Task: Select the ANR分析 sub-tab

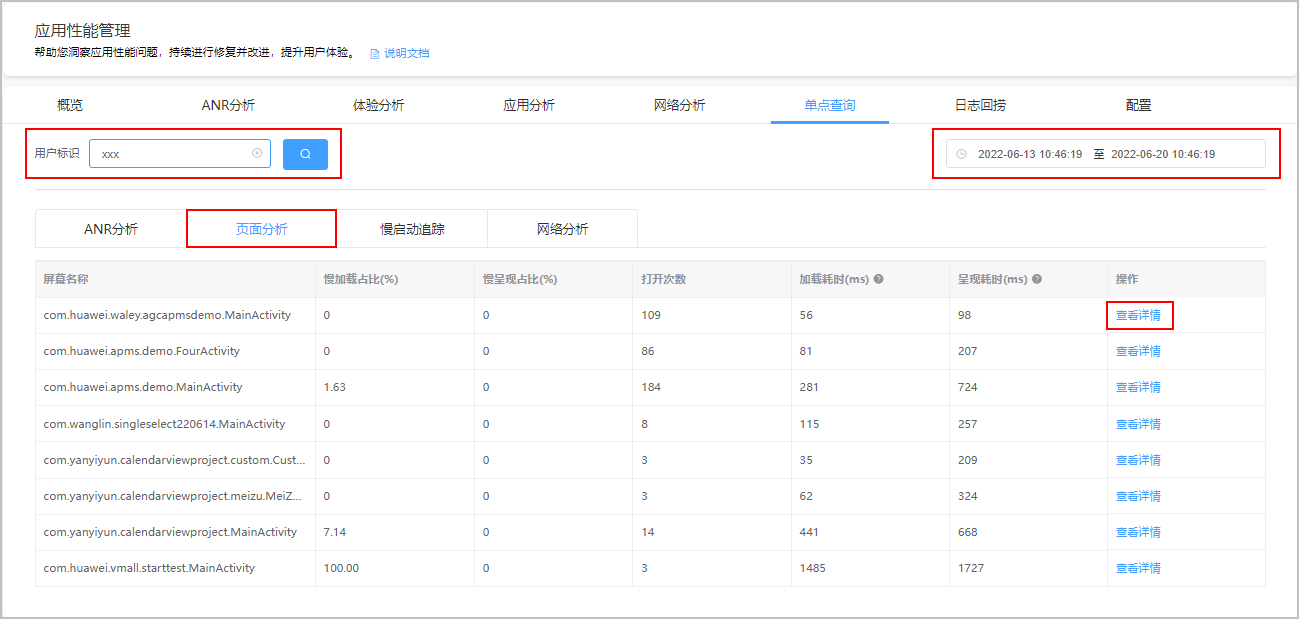Action: click(111, 229)
